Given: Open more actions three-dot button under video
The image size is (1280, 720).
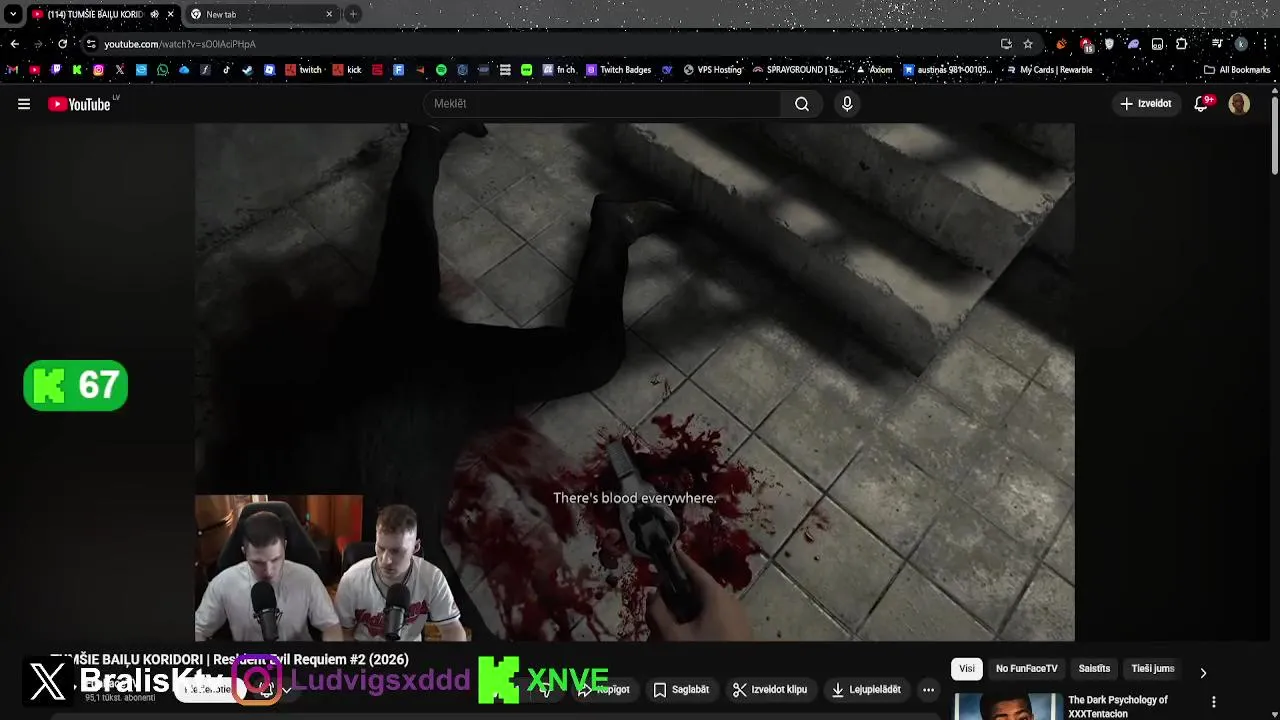Looking at the screenshot, I should (928, 690).
